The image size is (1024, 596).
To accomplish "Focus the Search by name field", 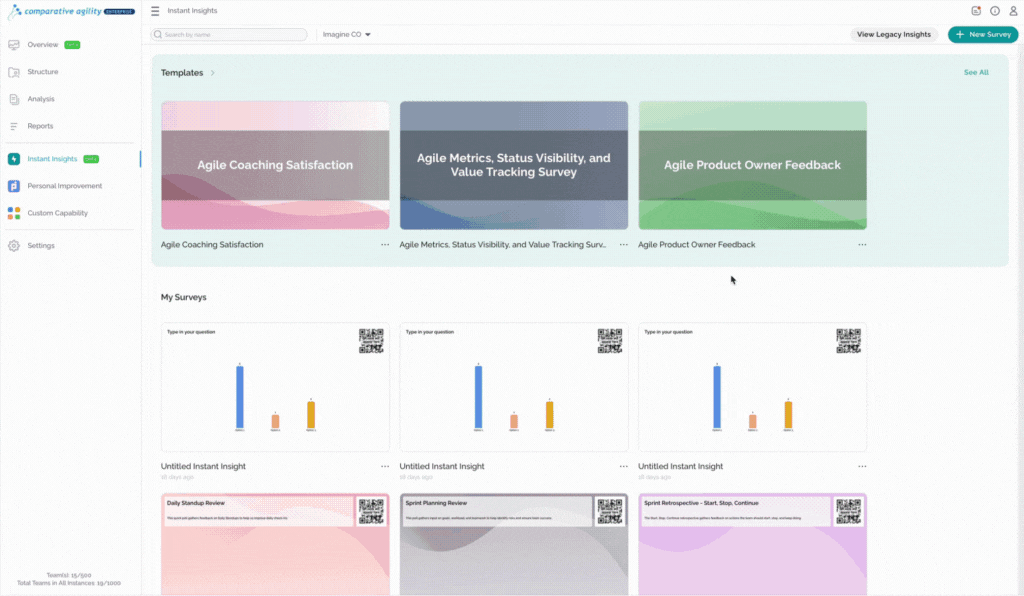I will (x=229, y=35).
